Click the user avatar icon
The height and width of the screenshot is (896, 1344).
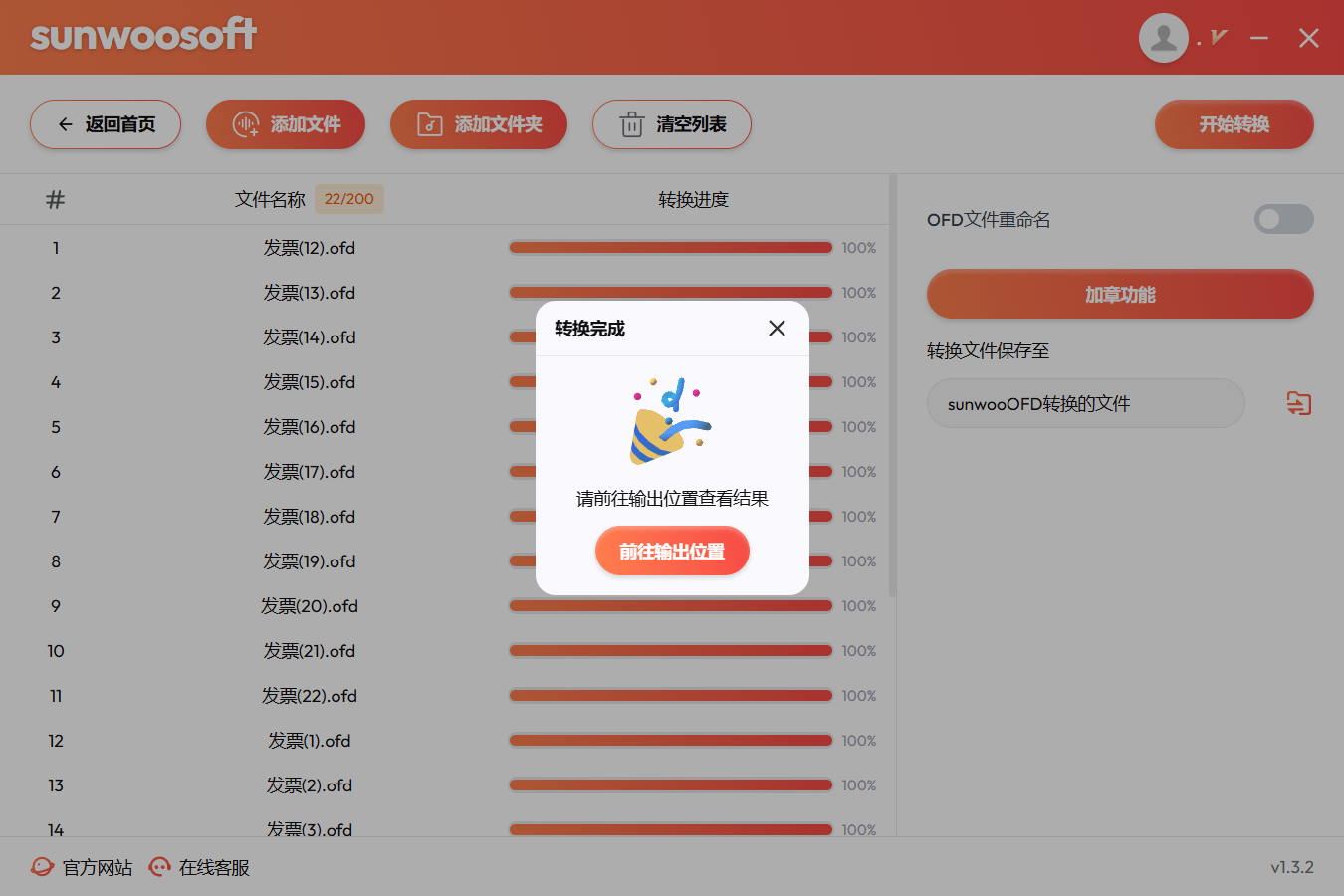[x=1163, y=38]
